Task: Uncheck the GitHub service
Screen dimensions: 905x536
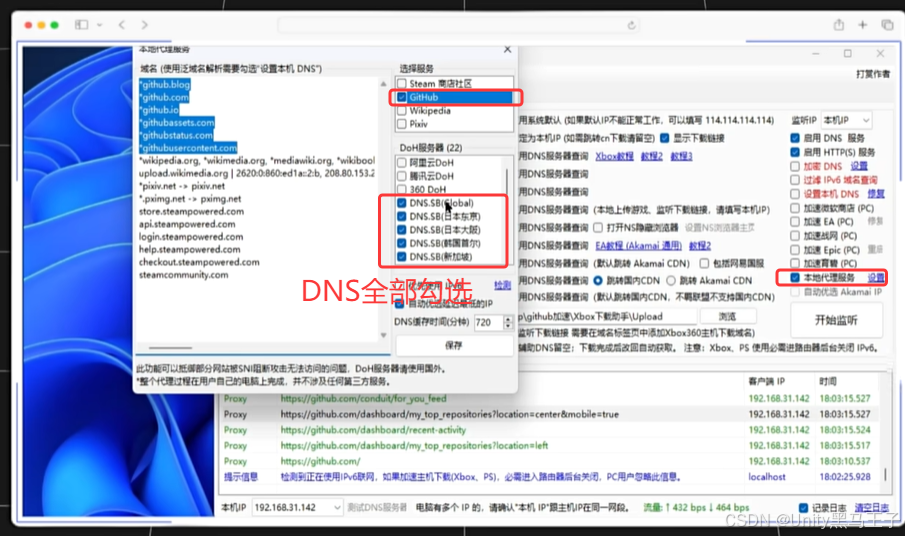Action: pyautogui.click(x=402, y=97)
